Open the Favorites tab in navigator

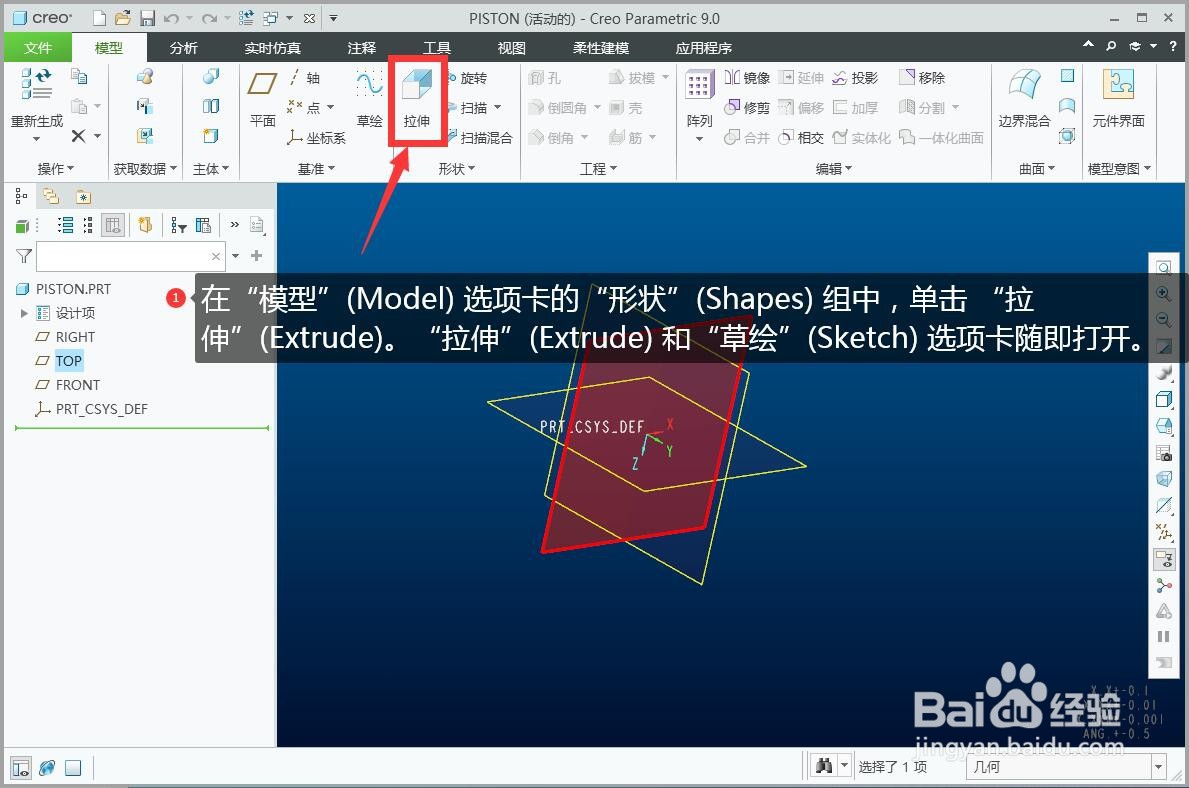click(x=83, y=197)
